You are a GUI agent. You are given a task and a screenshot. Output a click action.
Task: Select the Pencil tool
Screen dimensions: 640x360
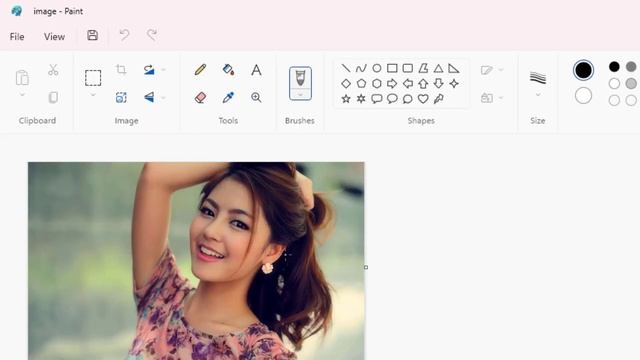click(x=200, y=70)
